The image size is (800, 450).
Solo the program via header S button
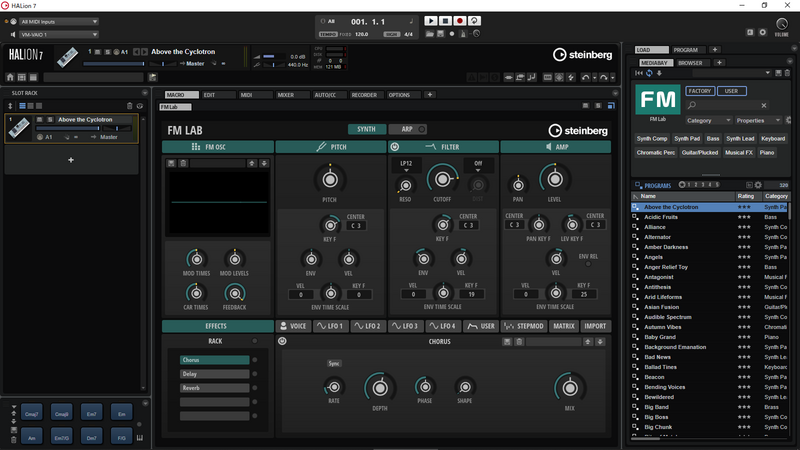pos(107,52)
